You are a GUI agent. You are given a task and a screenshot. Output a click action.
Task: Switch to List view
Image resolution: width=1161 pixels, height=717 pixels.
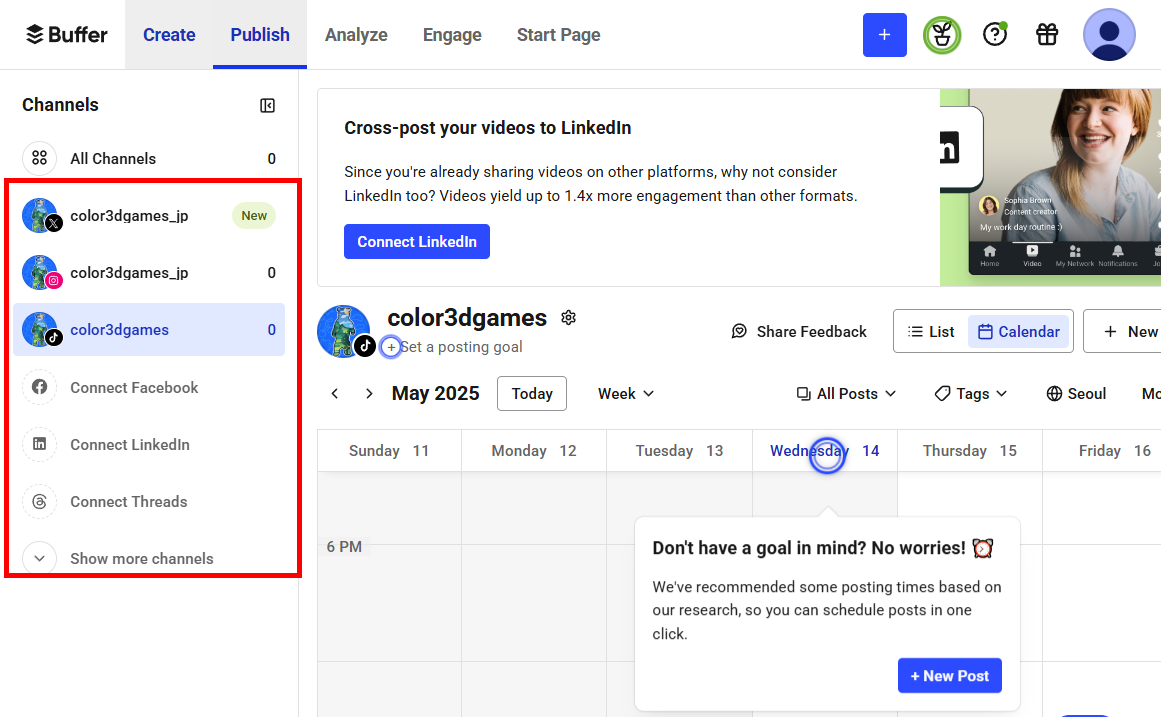coord(931,332)
